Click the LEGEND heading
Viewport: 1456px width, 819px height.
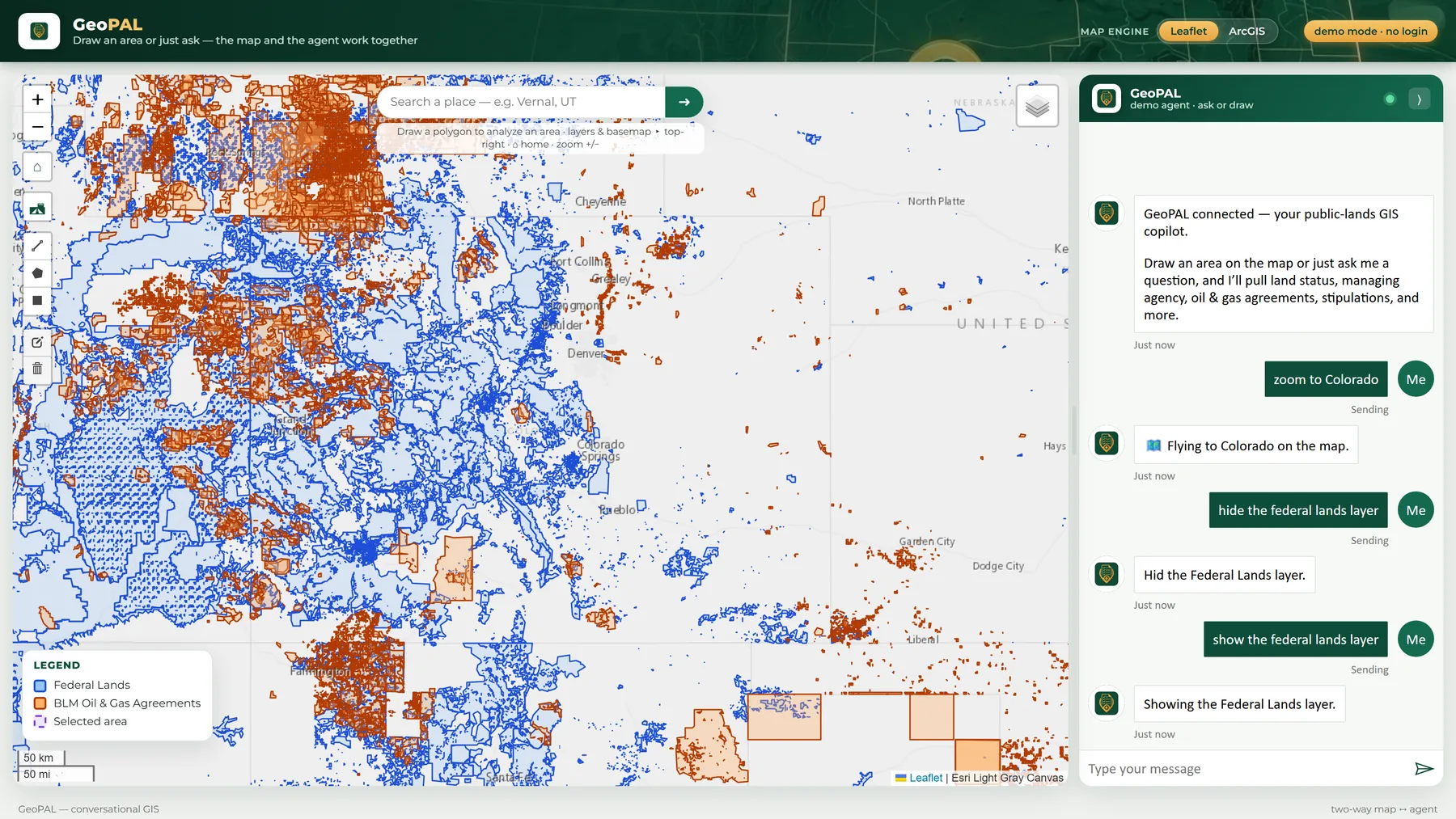[57, 665]
